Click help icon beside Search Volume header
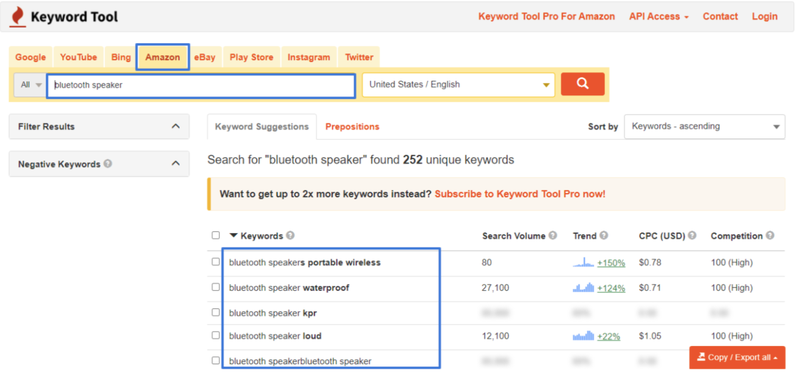Image resolution: width=800 pixels, height=372 pixels. point(553,236)
